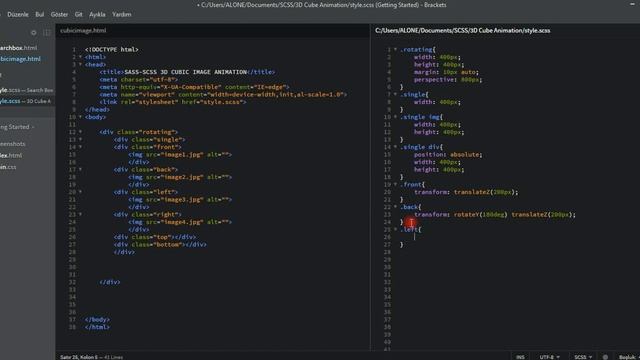Image resolution: width=640 pixels, height=360 pixels.
Task: Collapse the div class back fold arrow
Action: point(80,169)
